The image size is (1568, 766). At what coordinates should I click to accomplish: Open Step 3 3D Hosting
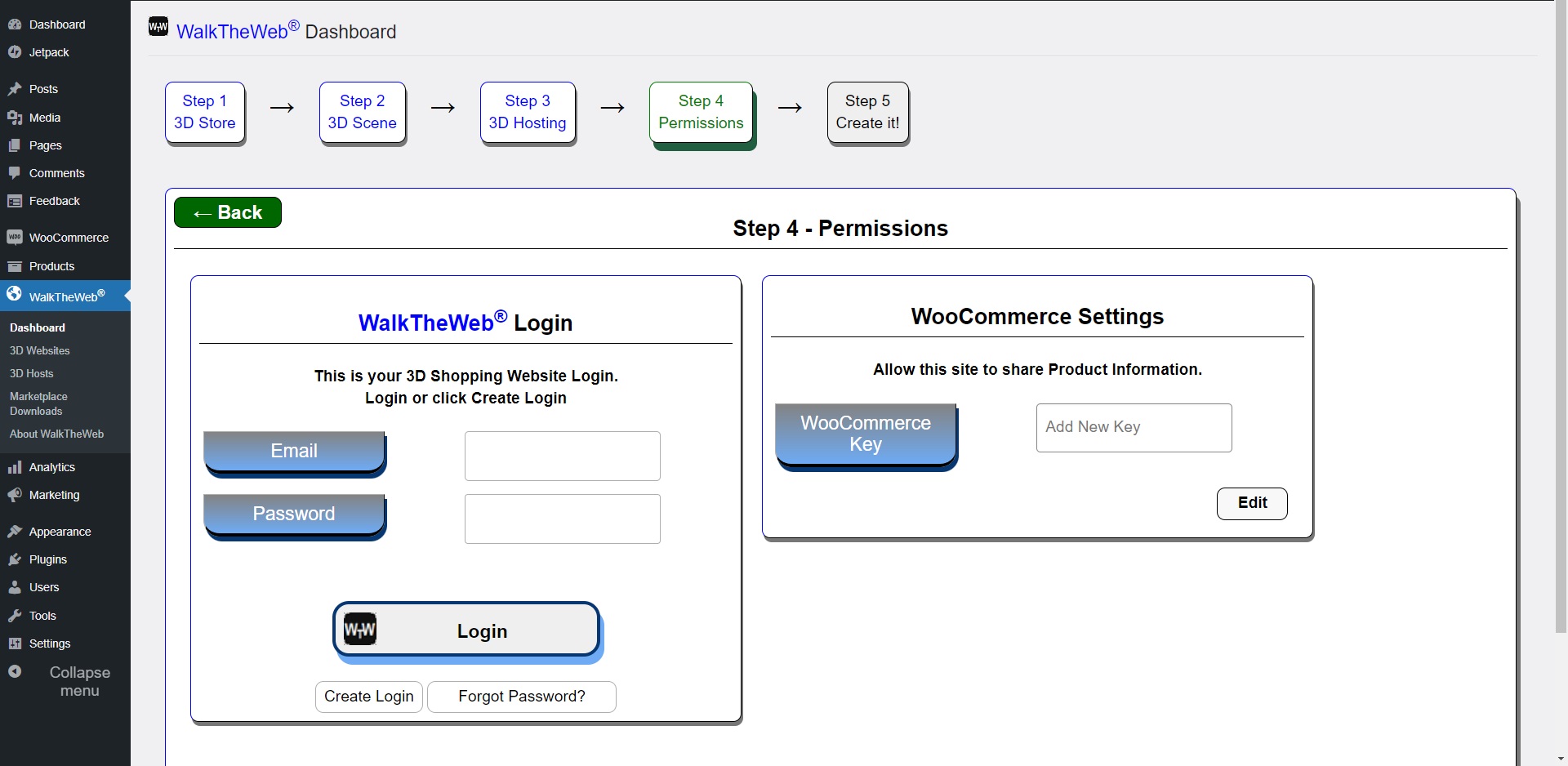(x=528, y=113)
